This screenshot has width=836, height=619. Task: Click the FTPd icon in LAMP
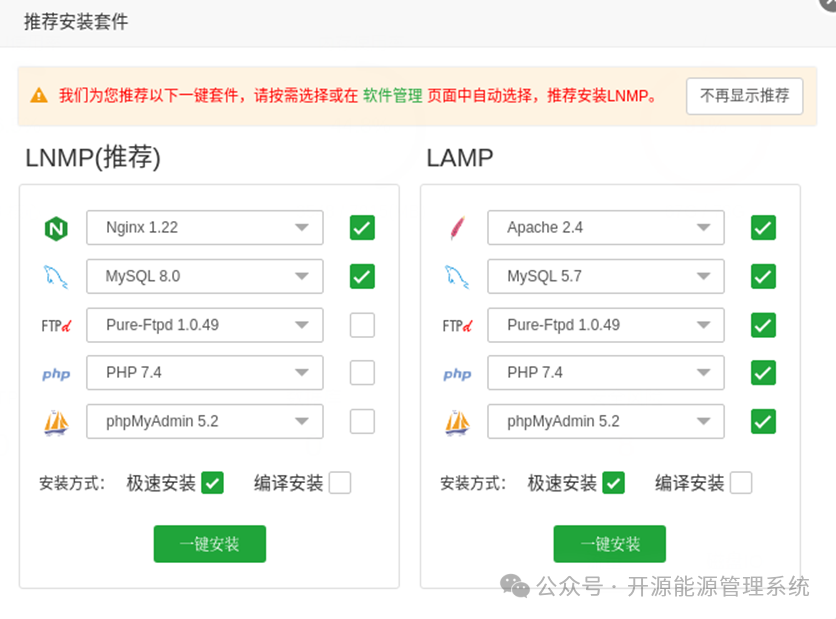[x=457, y=325]
